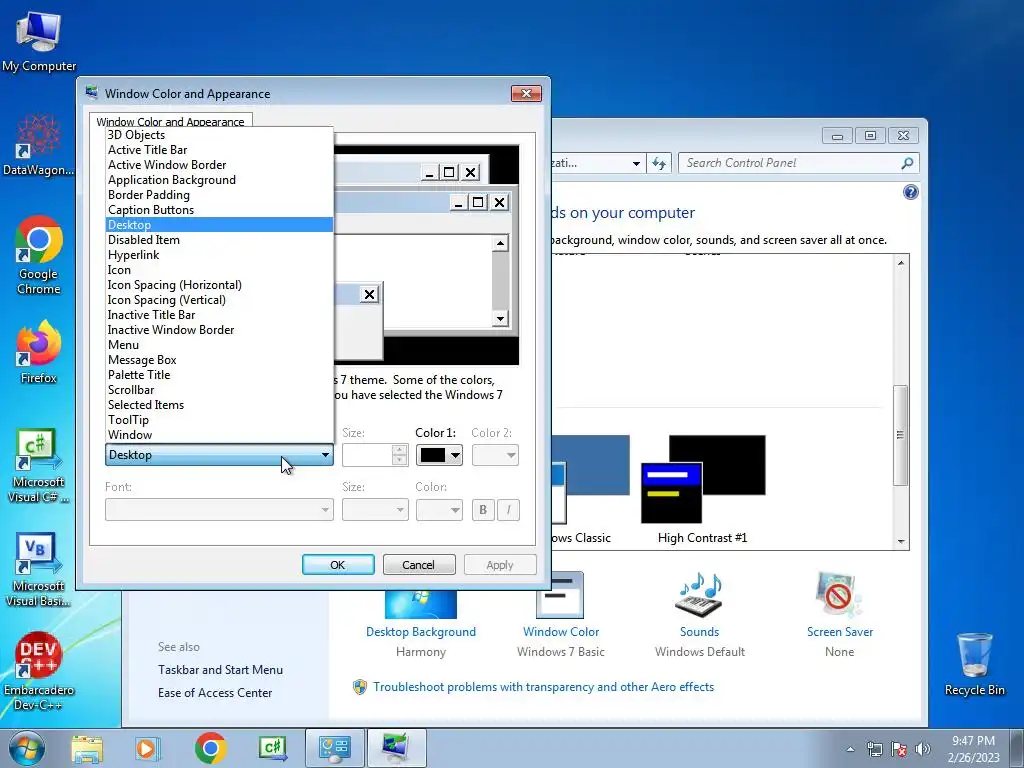Choose Message Box from the list
The width and height of the screenshot is (1024, 768).
pyautogui.click(x=219, y=360)
